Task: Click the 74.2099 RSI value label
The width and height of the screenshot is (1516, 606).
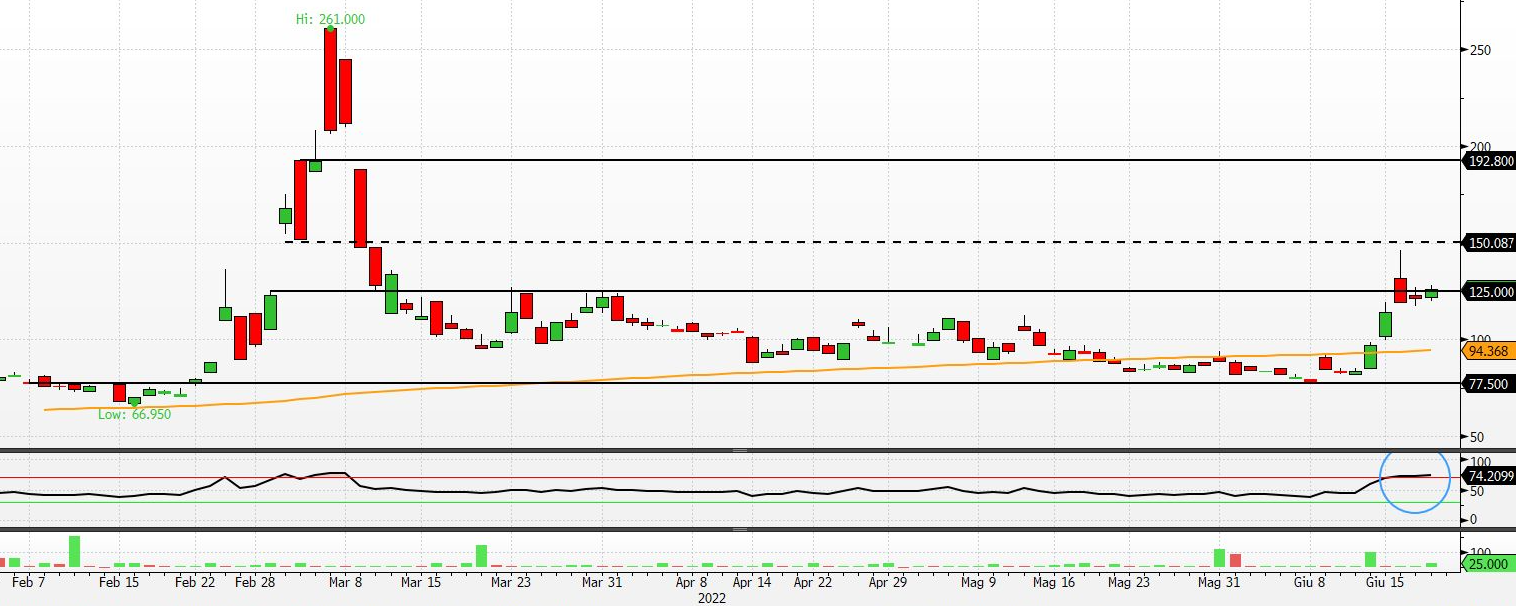Action: (x=1490, y=476)
